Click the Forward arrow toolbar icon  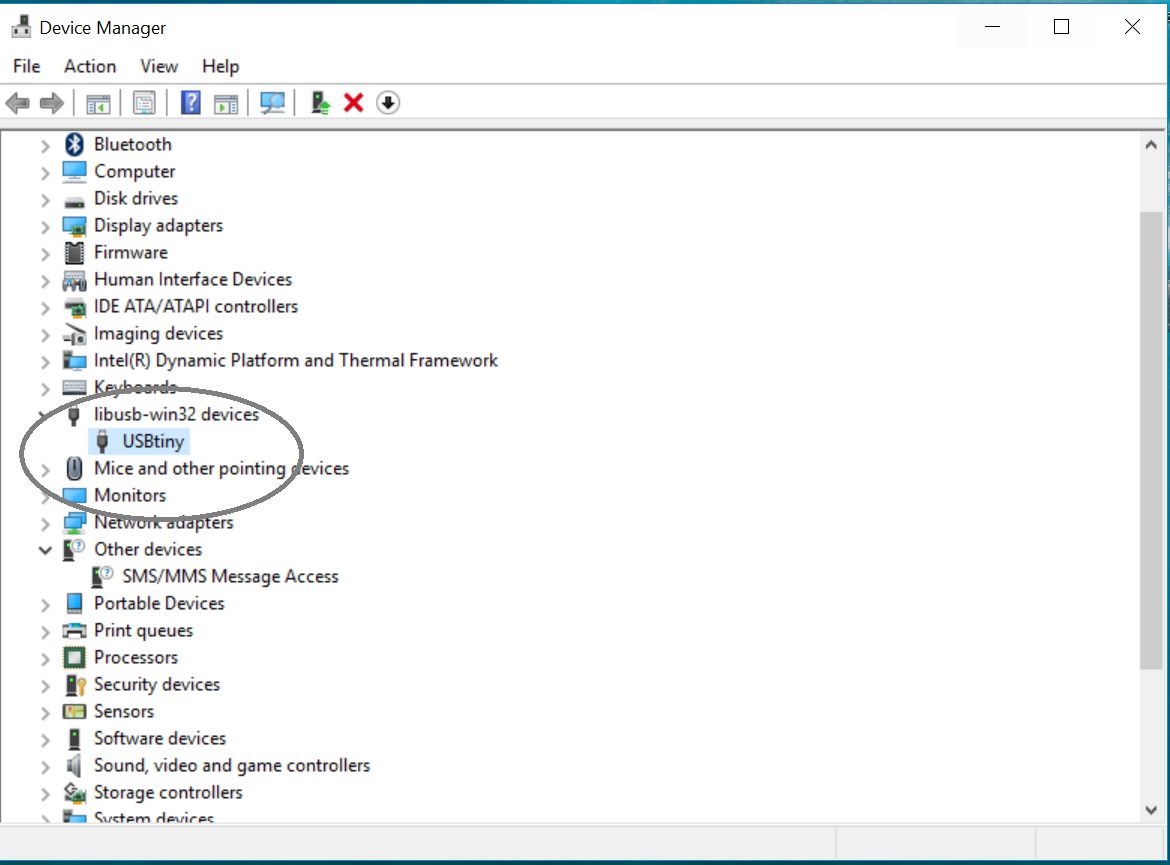pos(51,103)
